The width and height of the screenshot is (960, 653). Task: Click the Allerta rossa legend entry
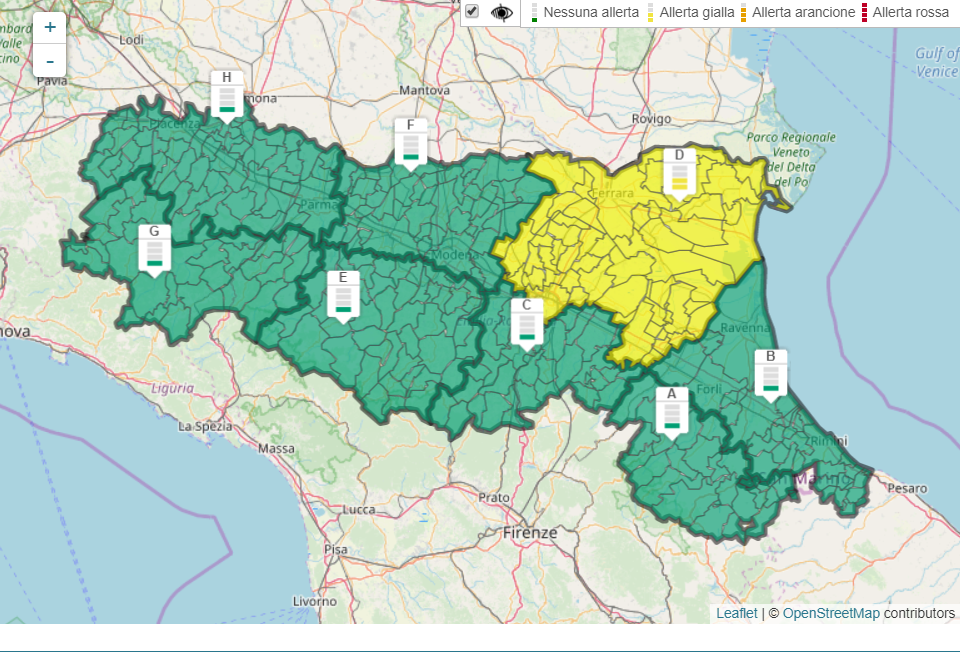click(x=910, y=13)
